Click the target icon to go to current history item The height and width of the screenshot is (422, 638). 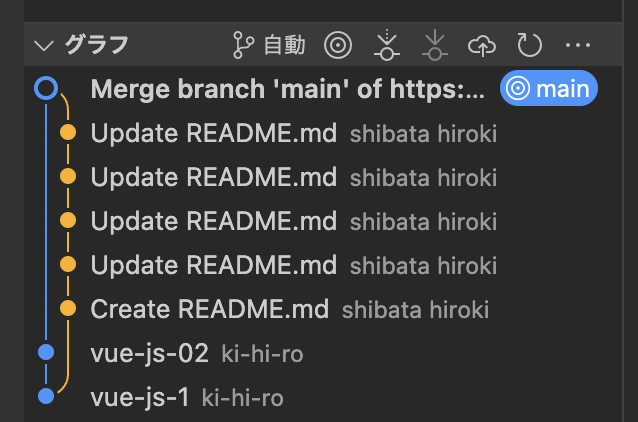(x=338, y=45)
